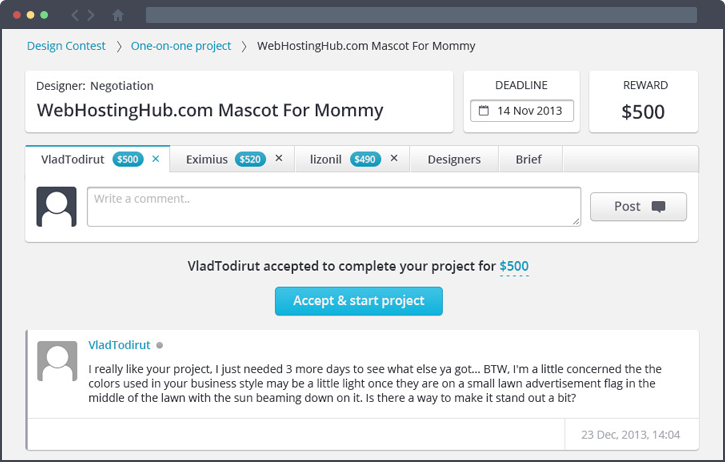Close the lizonil tab

coord(394,158)
